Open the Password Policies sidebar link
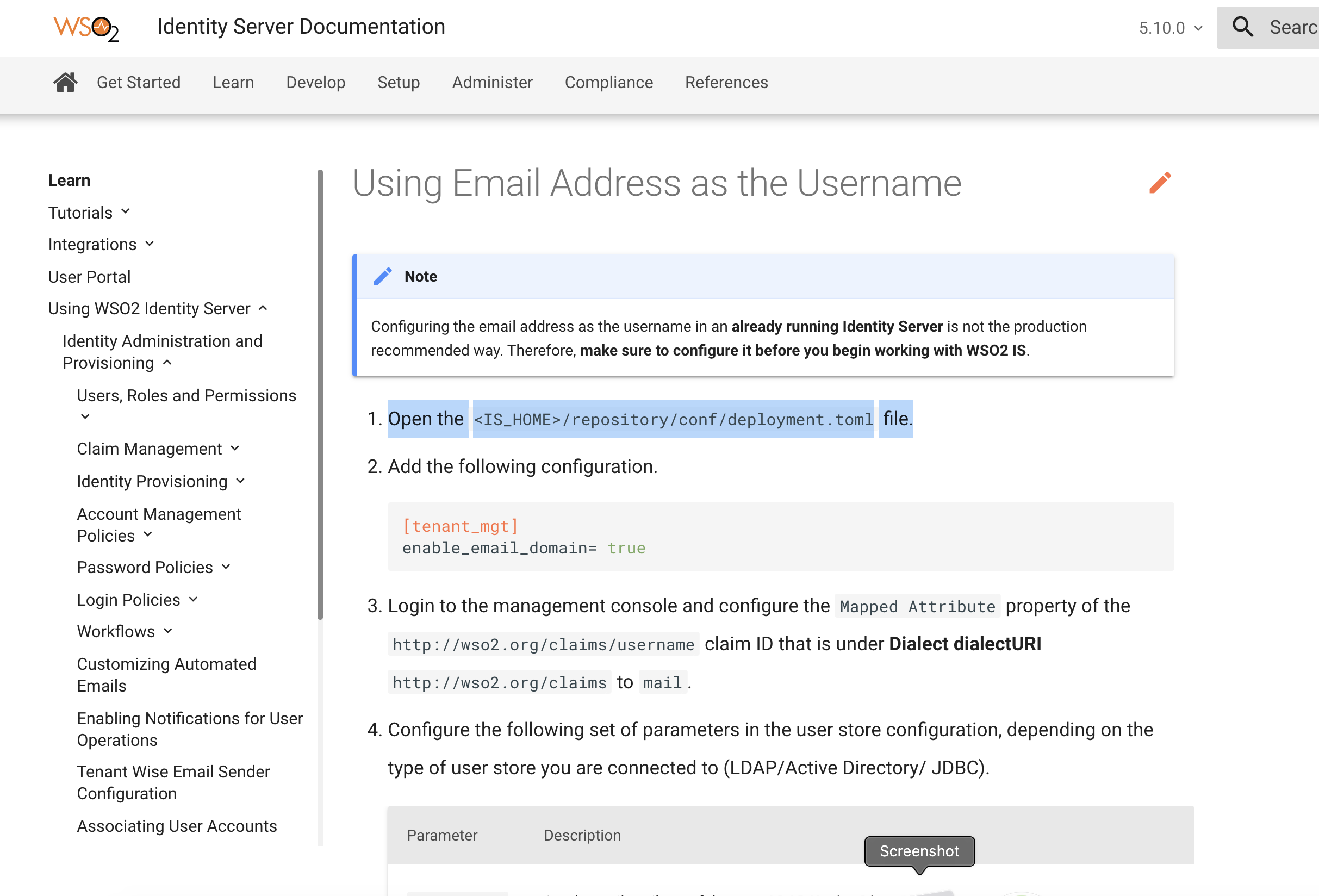The height and width of the screenshot is (896, 1319). point(145,567)
